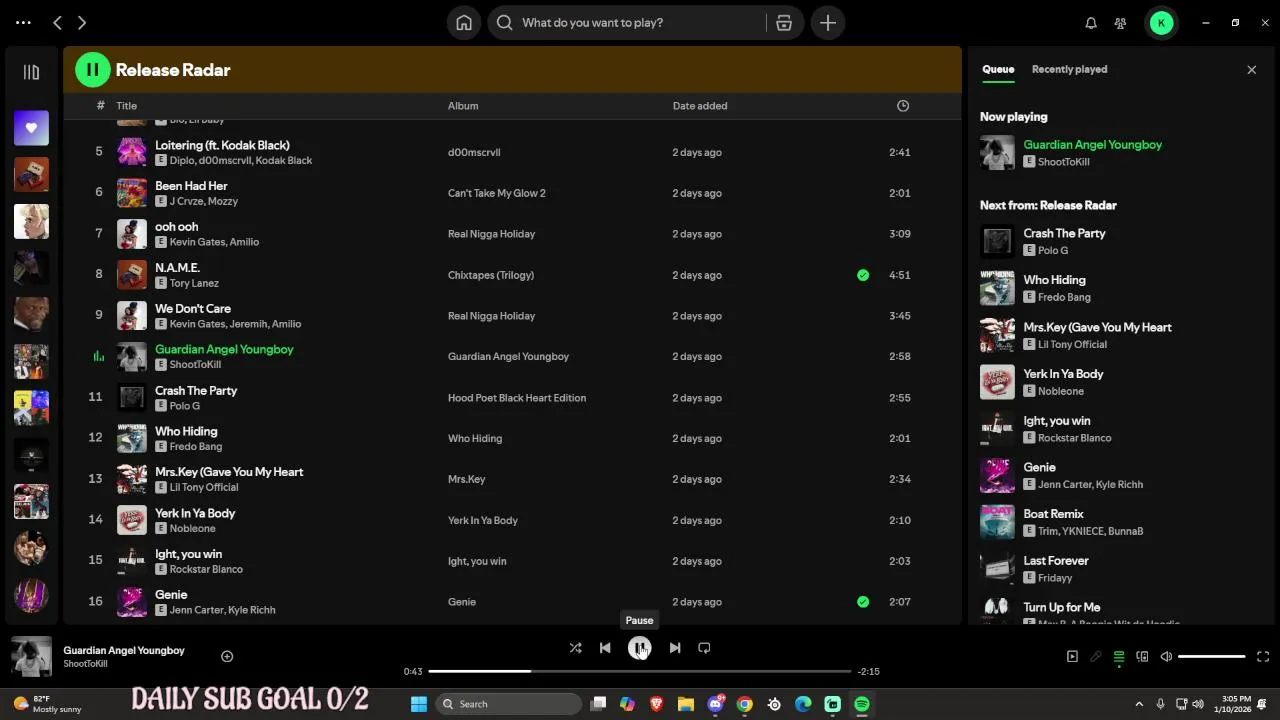Open Now Playing view icon
Screen dimensions: 1280x720
(1072, 657)
